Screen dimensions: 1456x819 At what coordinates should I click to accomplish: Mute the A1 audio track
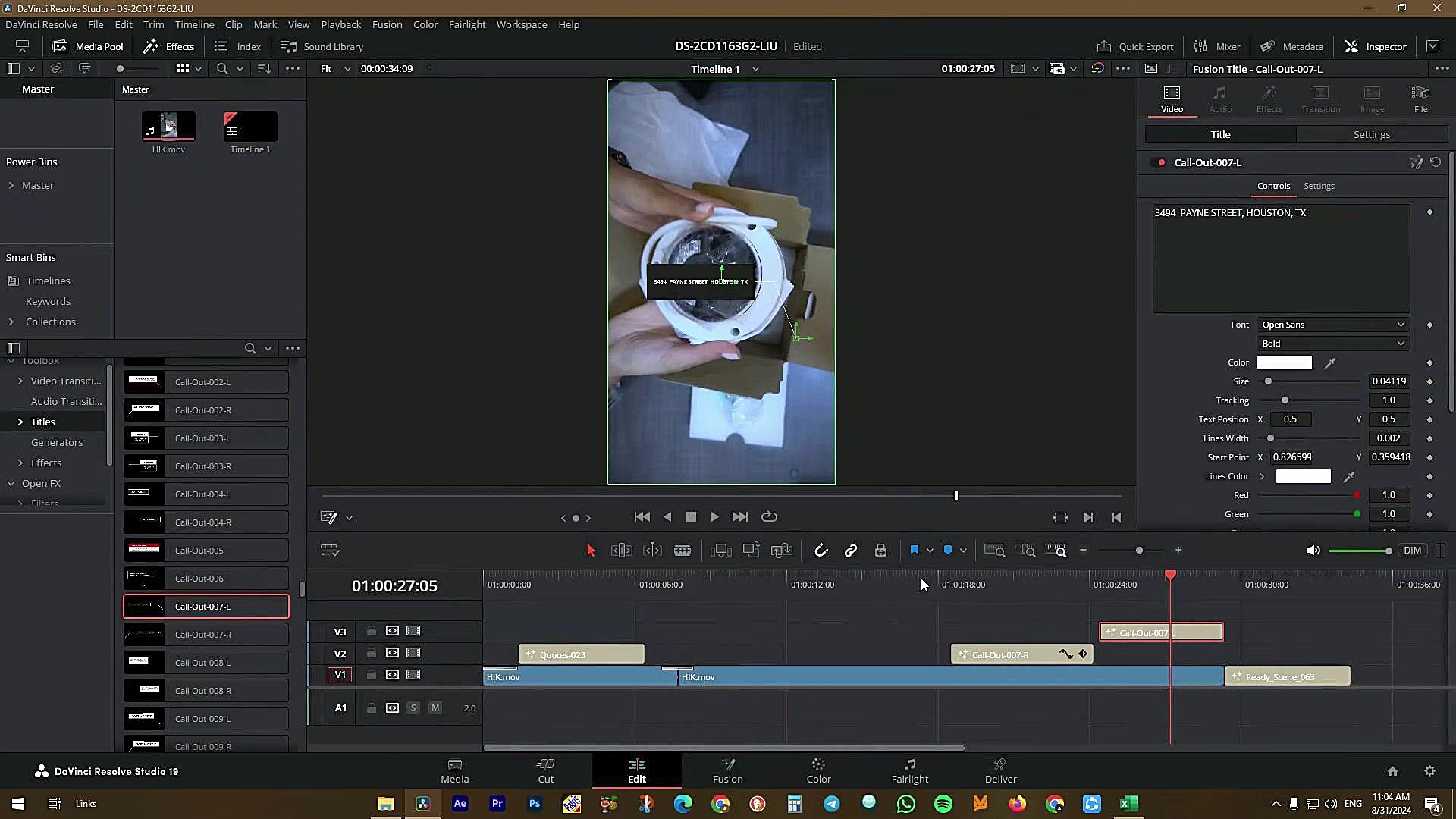pos(435,708)
